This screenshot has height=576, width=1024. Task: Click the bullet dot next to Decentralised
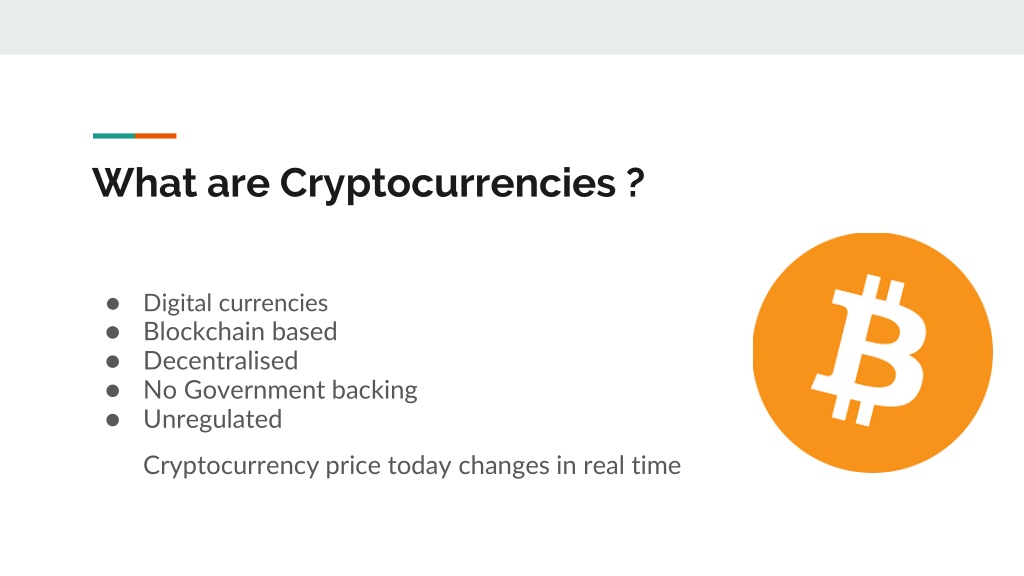coord(113,362)
